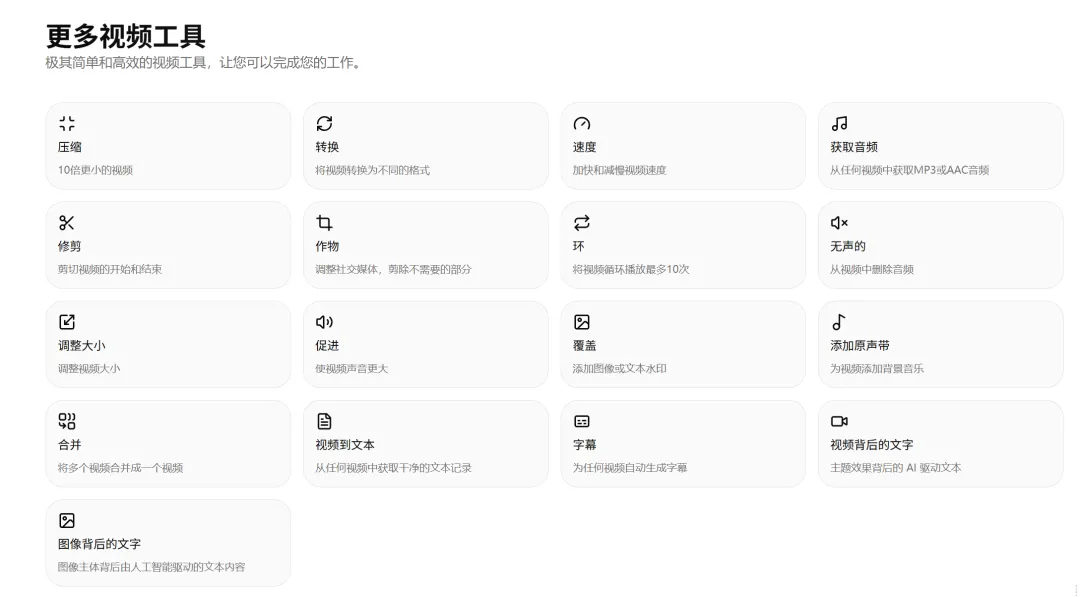Click the description 主题效果背后的 AI 驱动文本
Image resolution: width=1080 pixels, height=597 pixels.
[896, 468]
